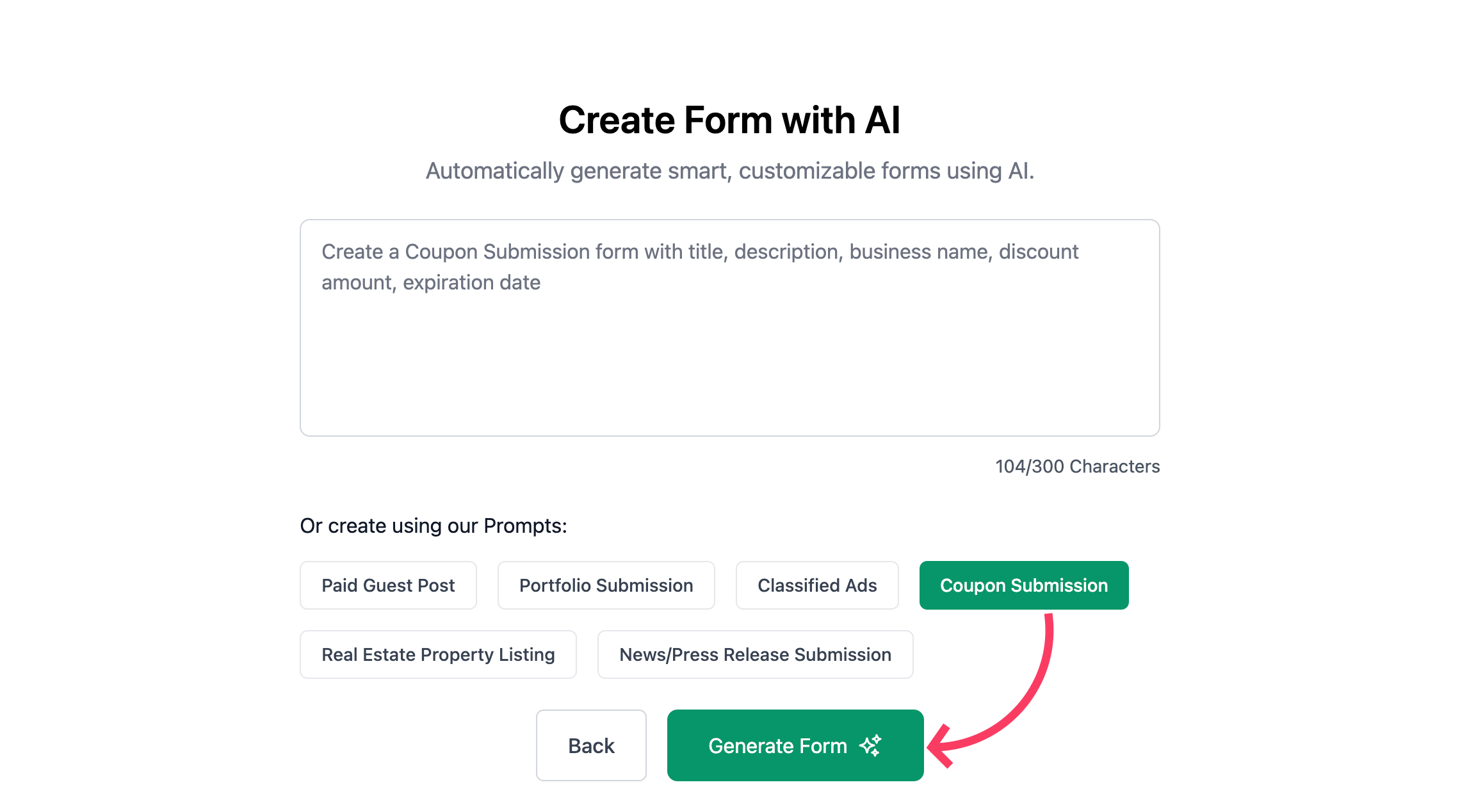The height and width of the screenshot is (812, 1460).
Task: Click the 104/300 Characters counter
Action: pos(1076,466)
